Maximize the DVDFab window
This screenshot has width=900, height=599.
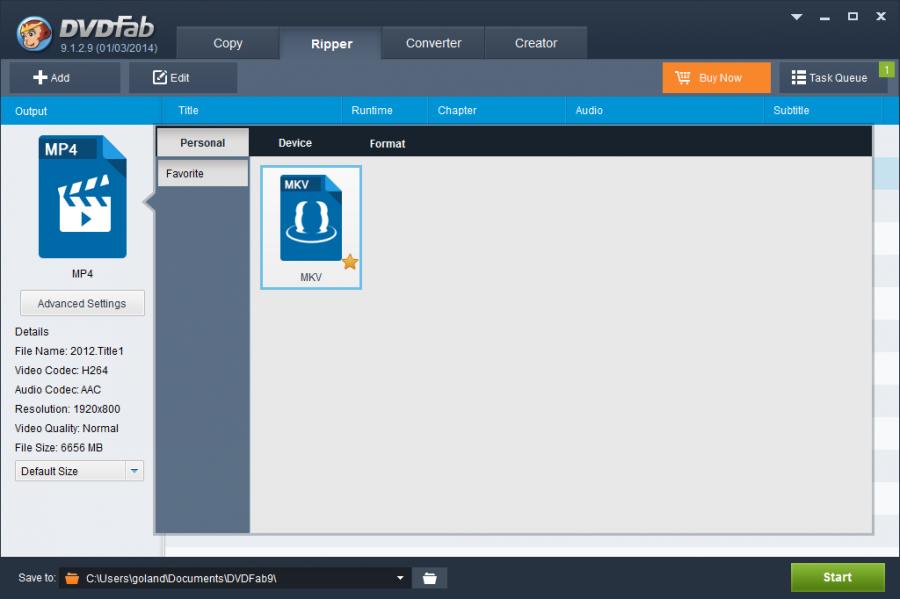click(x=853, y=17)
